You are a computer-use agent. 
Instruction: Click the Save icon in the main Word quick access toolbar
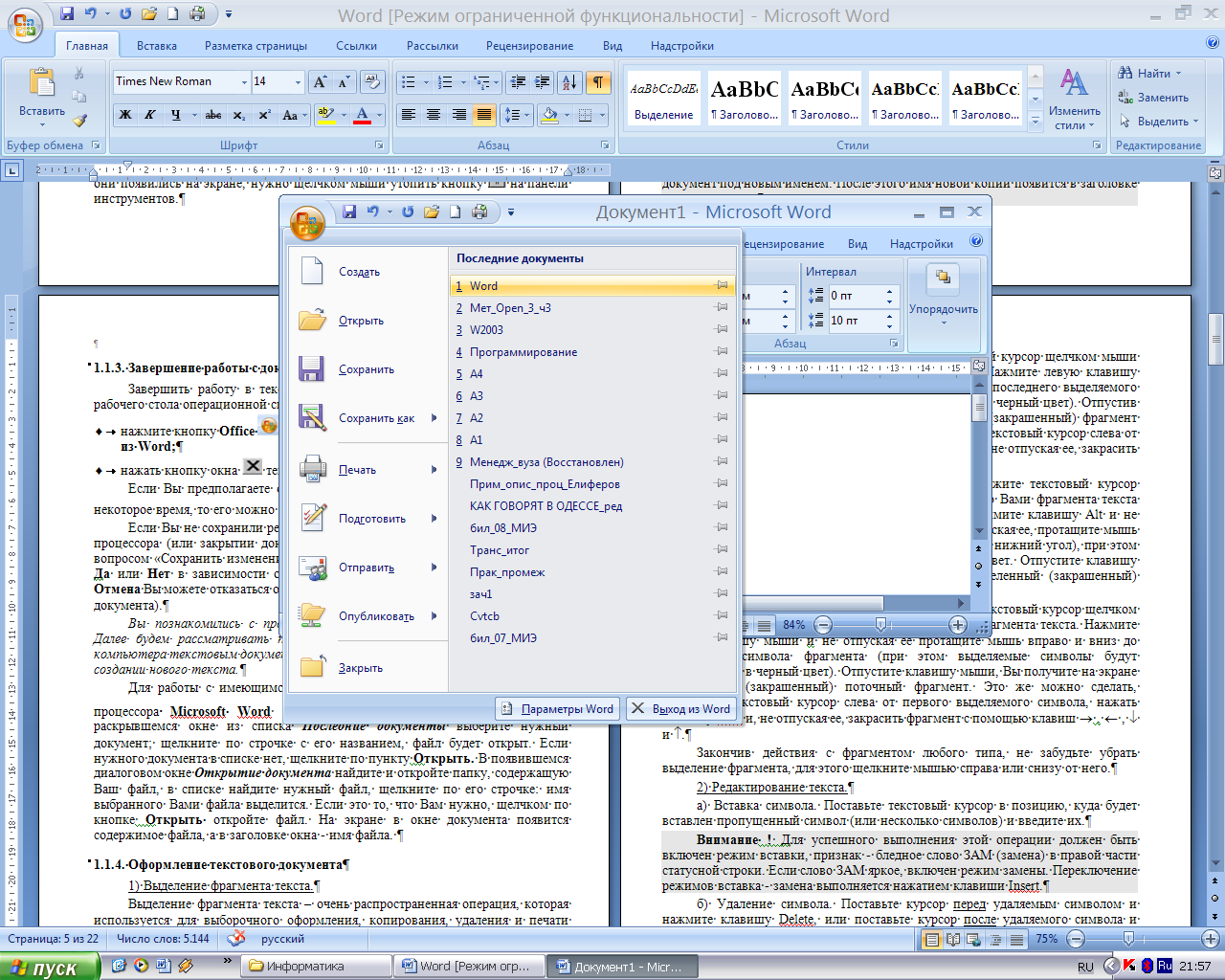point(67,13)
